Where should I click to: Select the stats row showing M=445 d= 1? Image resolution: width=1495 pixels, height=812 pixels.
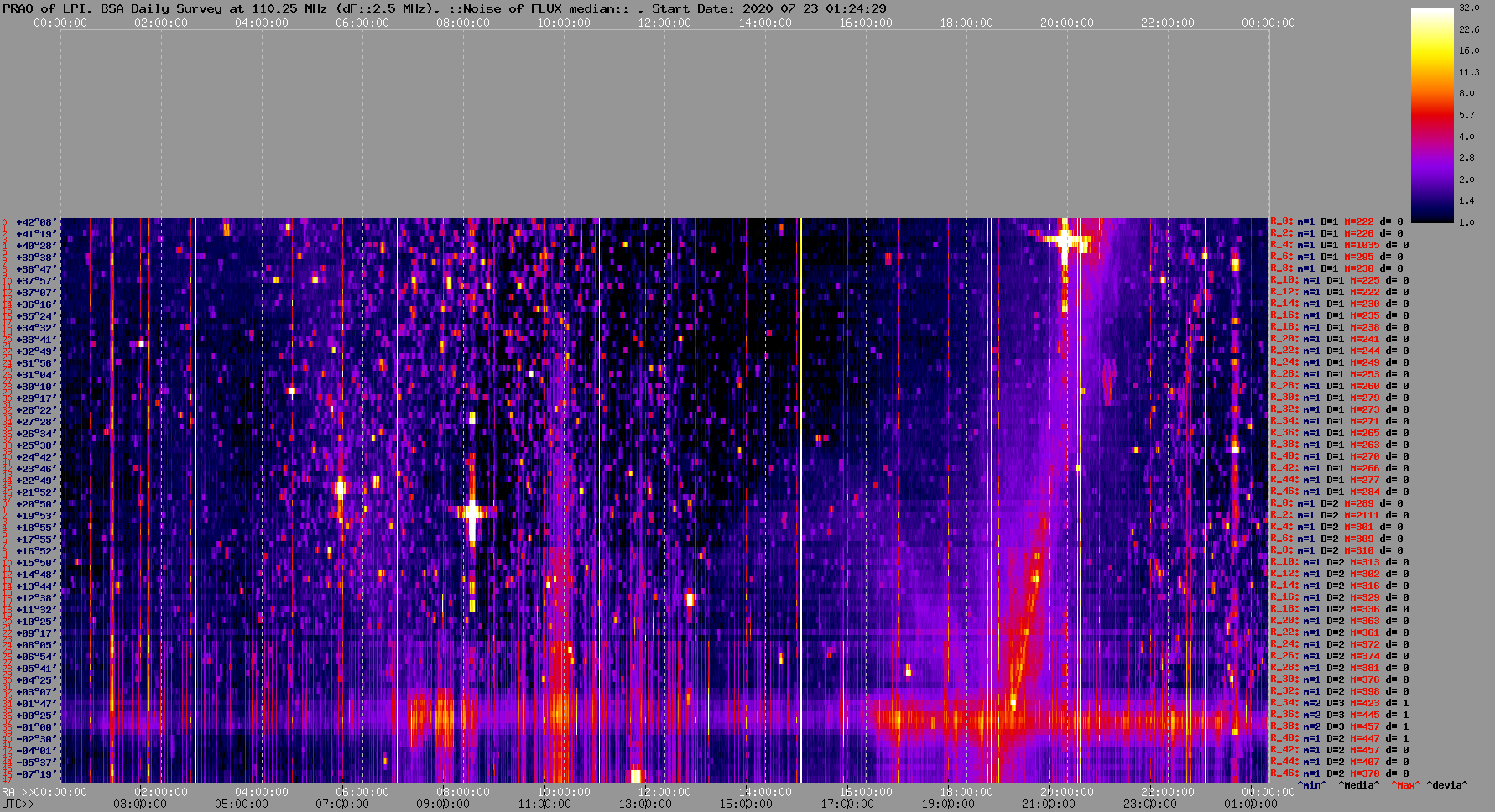pyautogui.click(x=1340, y=716)
